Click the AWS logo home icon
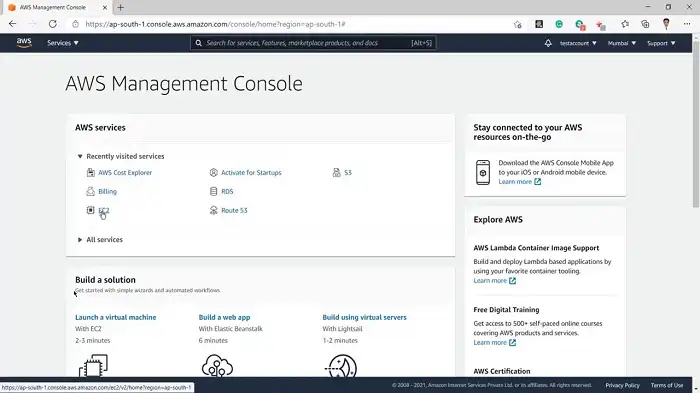Viewport: 700px width, 393px height. coord(24,43)
